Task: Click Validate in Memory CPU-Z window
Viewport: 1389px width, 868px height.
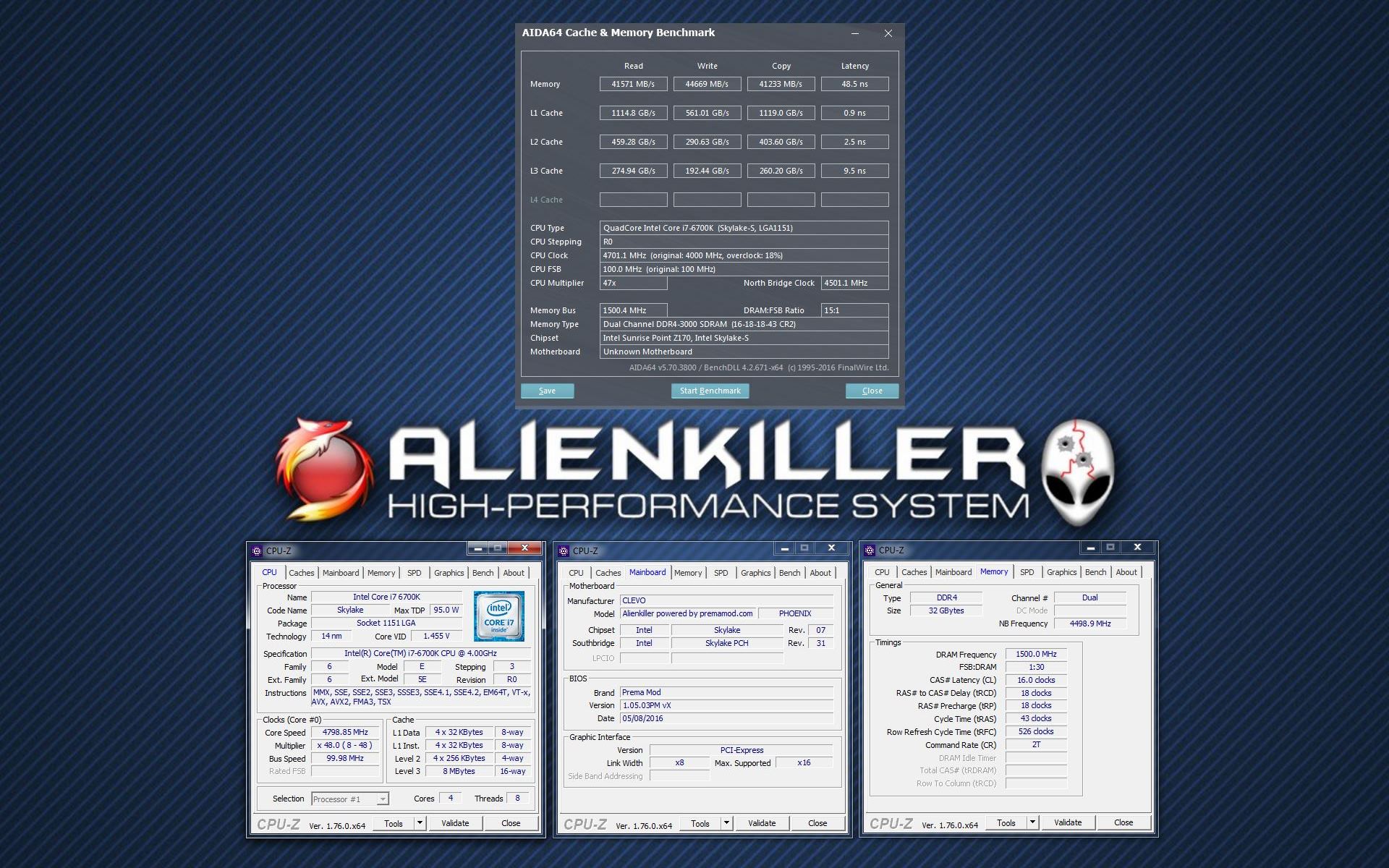Action: [x=1068, y=822]
